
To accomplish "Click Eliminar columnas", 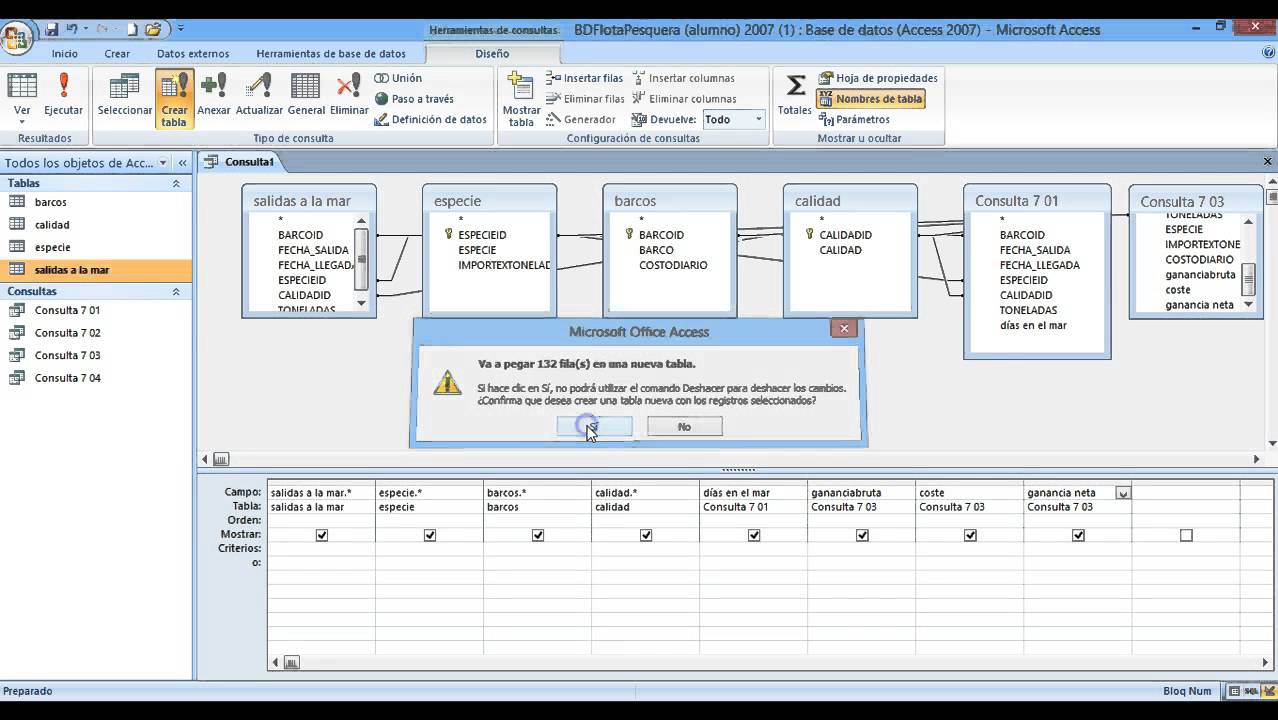I will (x=684, y=99).
